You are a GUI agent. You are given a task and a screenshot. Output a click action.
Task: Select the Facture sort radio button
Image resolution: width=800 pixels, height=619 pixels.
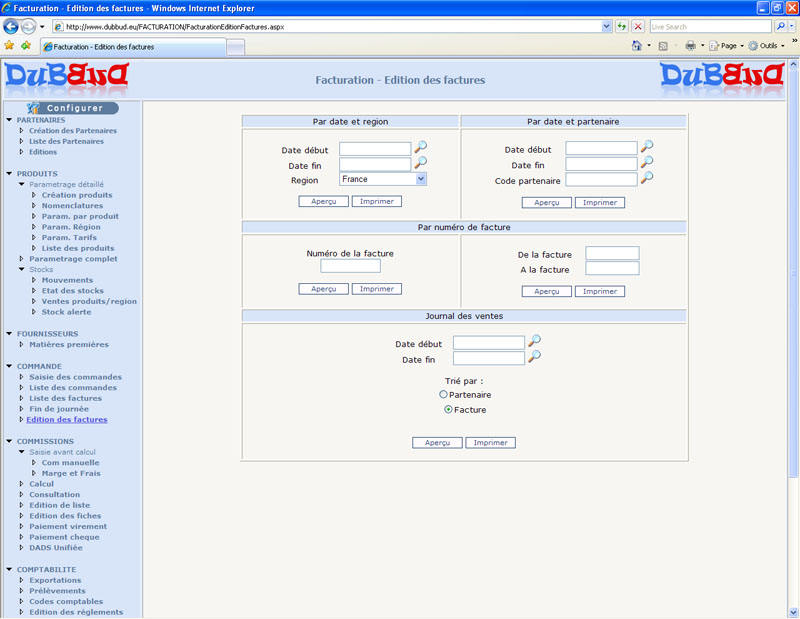tap(448, 410)
